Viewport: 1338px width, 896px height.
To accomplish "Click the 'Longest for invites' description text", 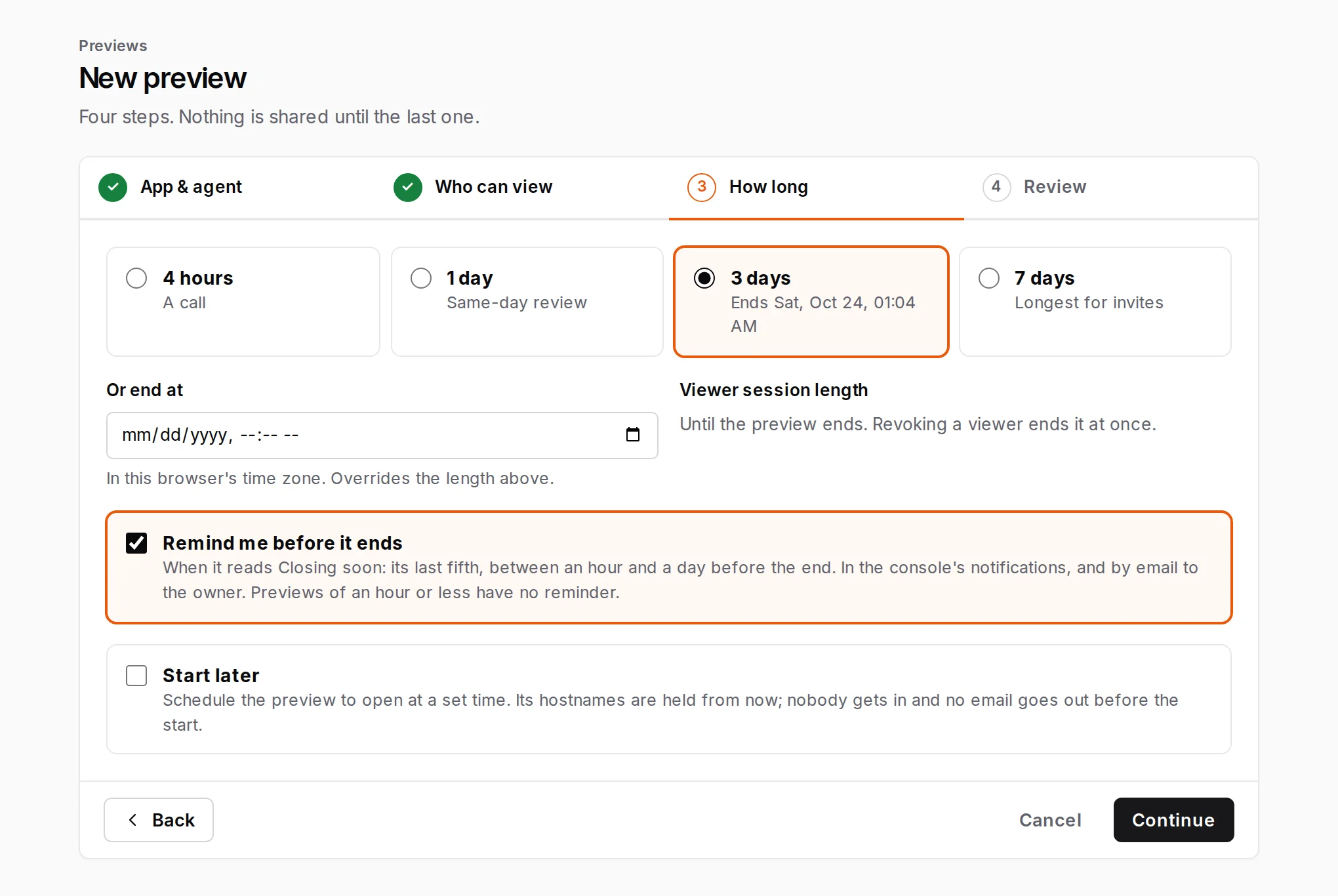I will (x=1089, y=303).
